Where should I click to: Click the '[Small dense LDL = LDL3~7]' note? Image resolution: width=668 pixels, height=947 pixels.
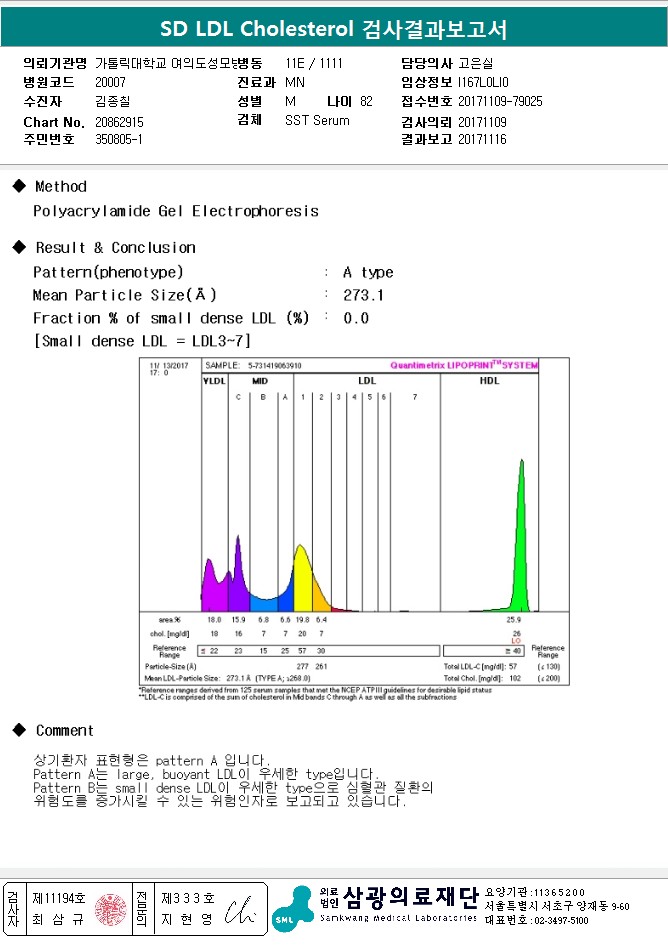click(x=142, y=341)
